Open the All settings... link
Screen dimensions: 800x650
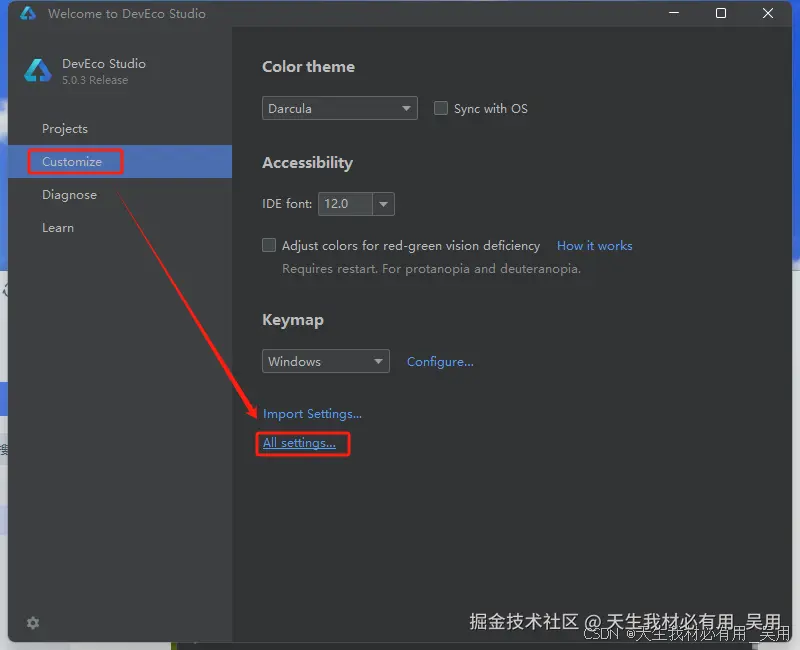point(299,443)
